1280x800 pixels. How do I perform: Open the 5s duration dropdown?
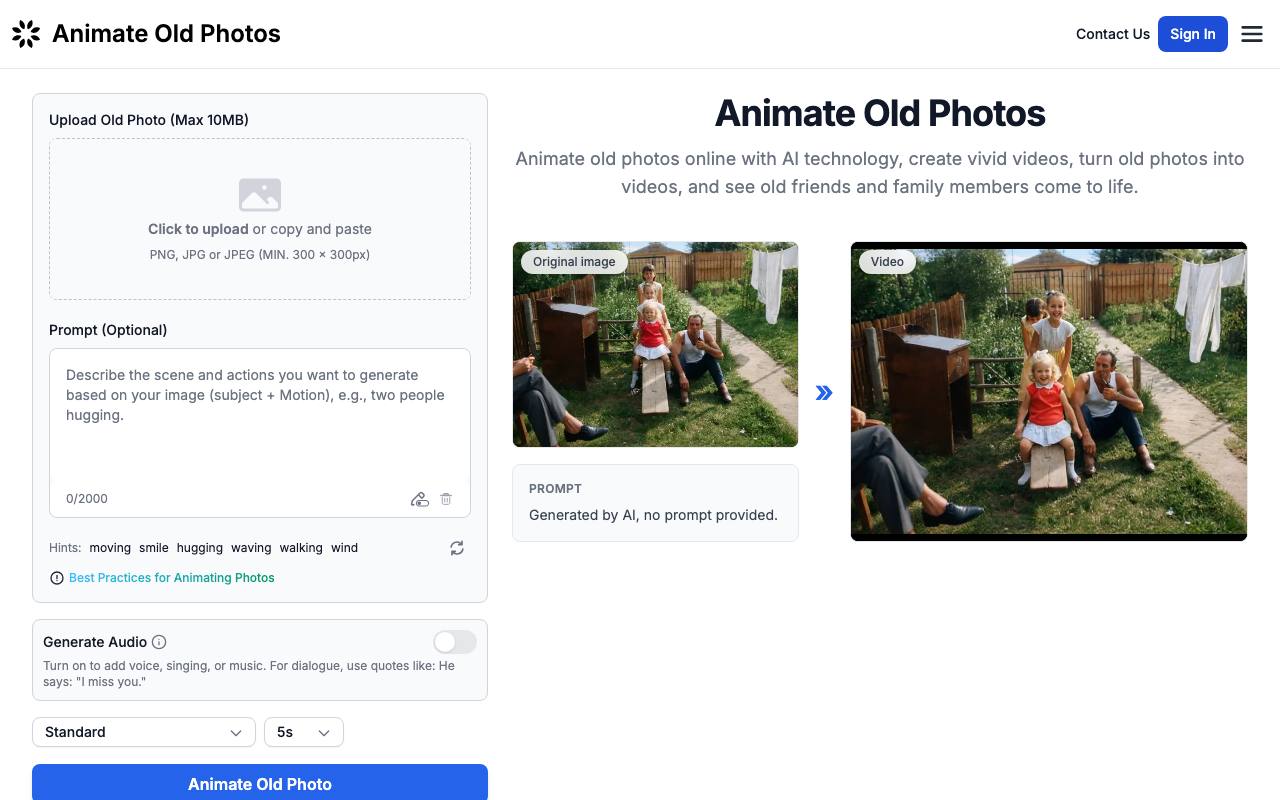click(x=304, y=732)
